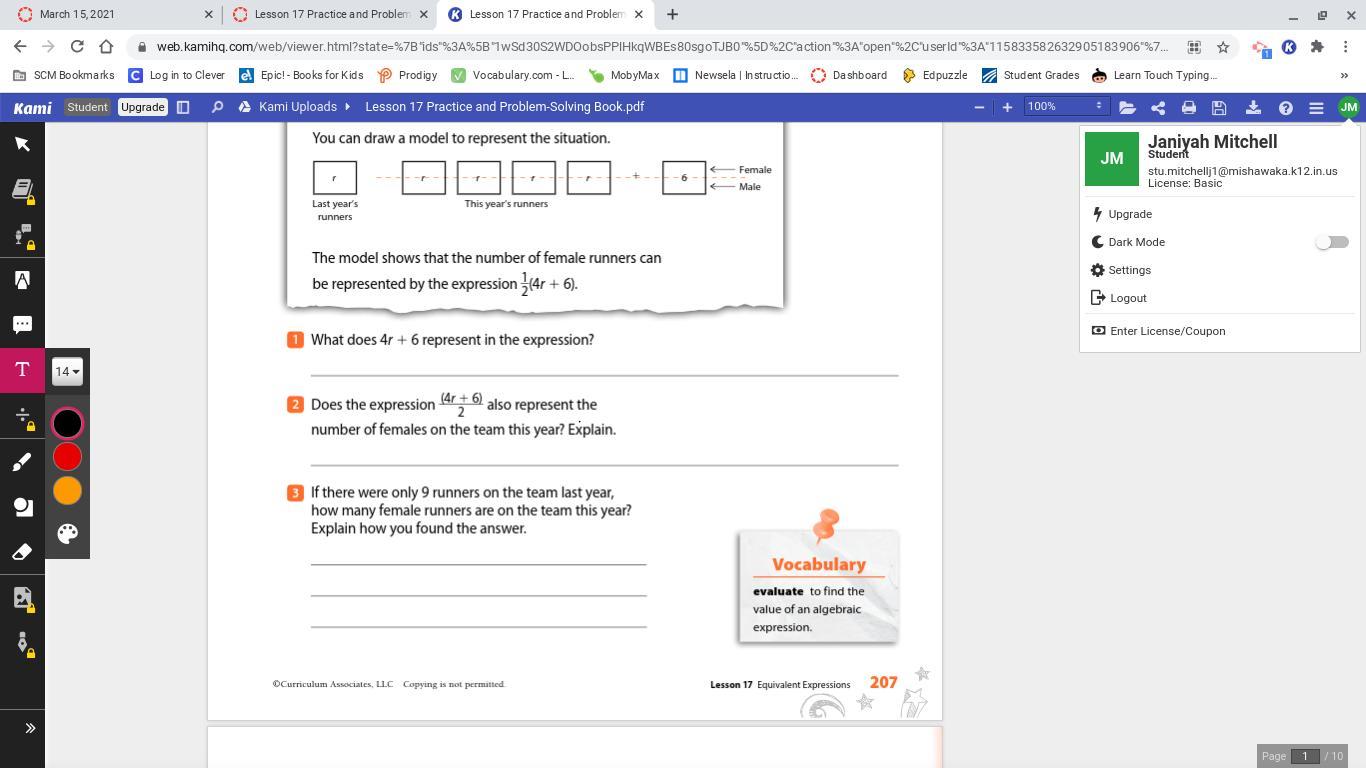Switch to the March 15, 2021 tab
The height and width of the screenshot is (768, 1366).
114,15
